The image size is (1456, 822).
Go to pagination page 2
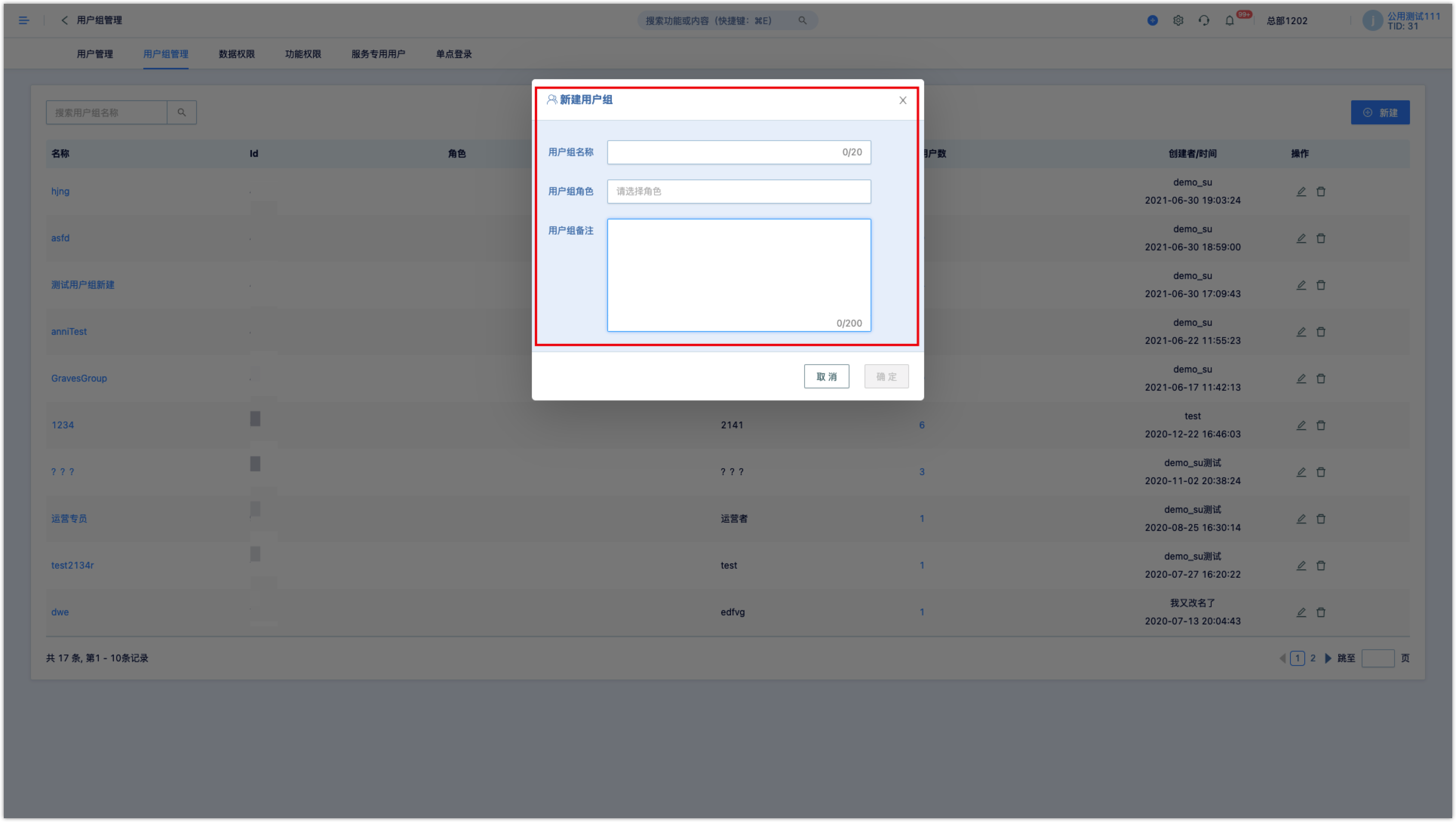[x=1313, y=658]
